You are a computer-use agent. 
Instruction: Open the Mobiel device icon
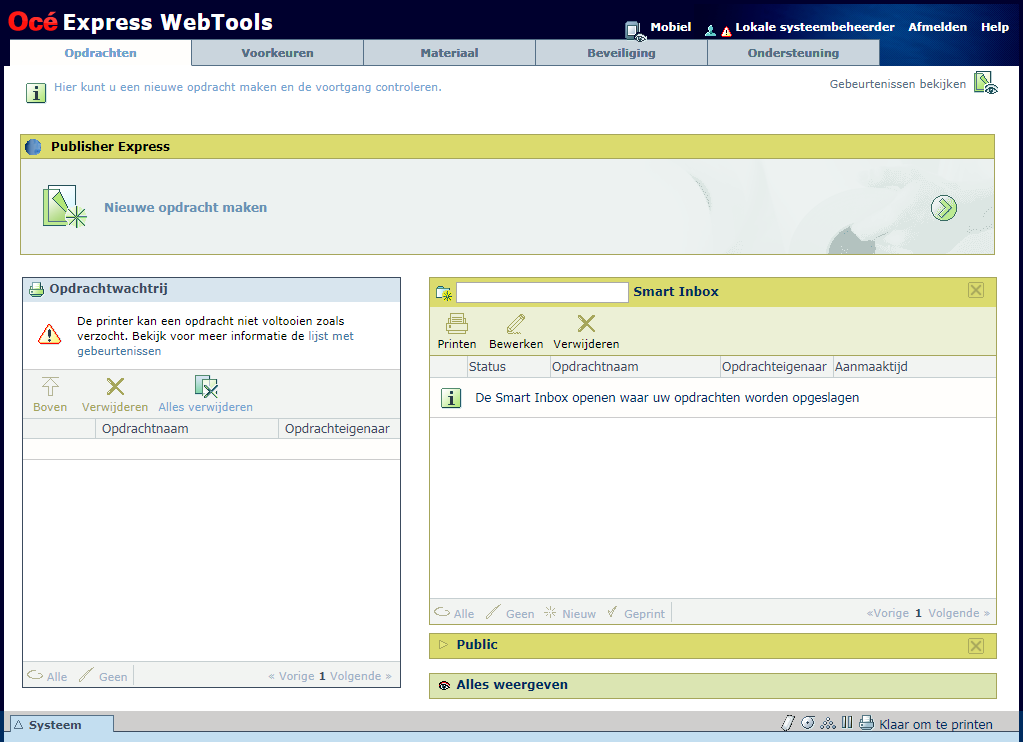coord(635,31)
